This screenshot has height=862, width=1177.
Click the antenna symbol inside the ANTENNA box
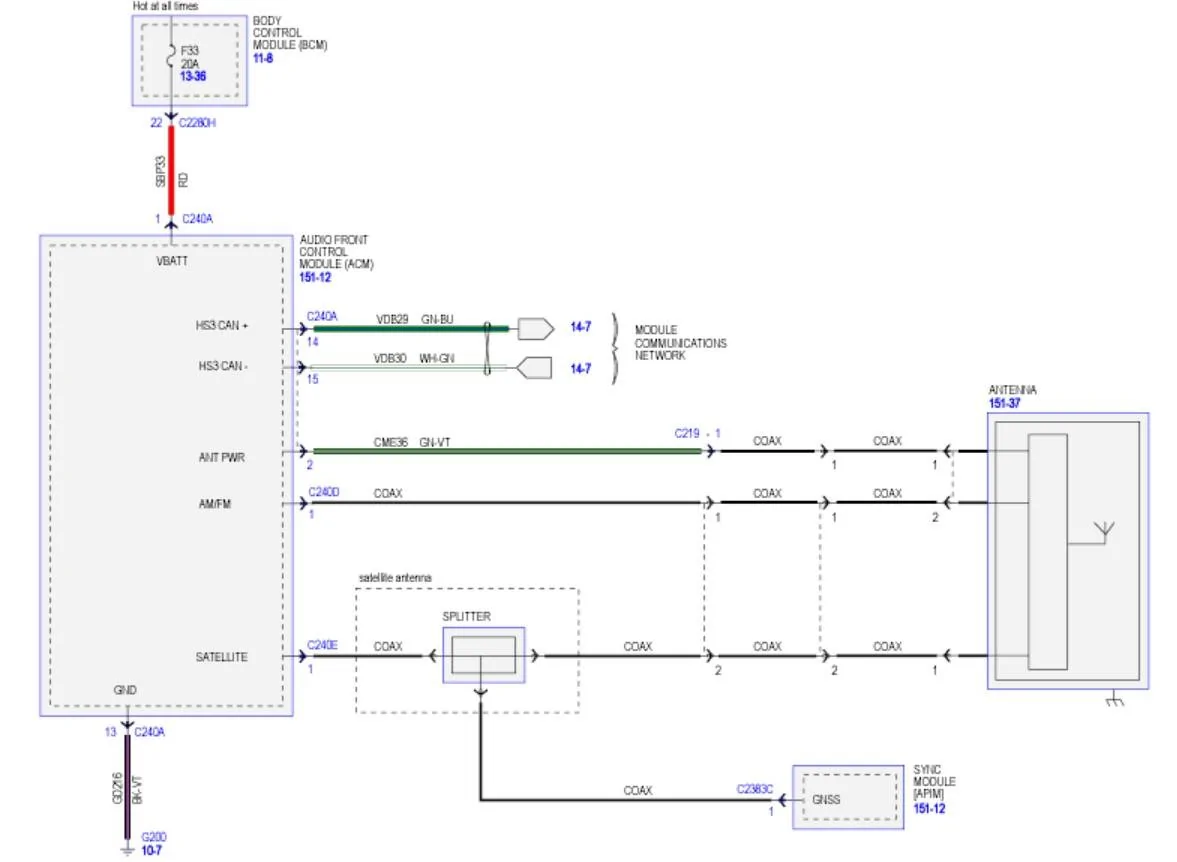point(1104,532)
